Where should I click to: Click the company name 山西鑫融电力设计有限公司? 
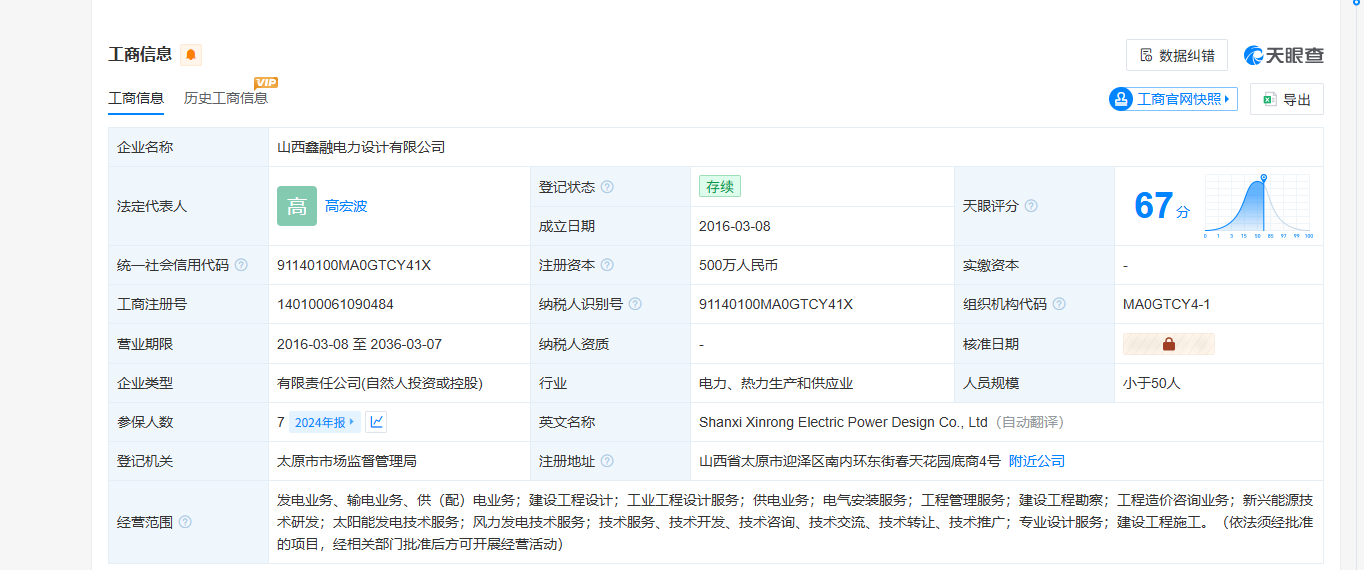361,147
